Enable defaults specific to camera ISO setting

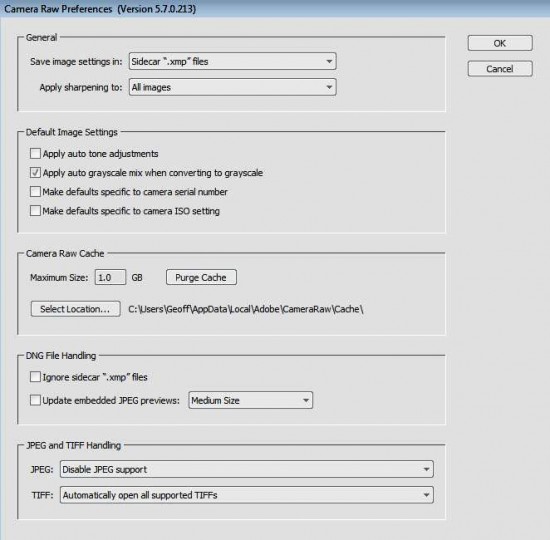tap(35, 211)
